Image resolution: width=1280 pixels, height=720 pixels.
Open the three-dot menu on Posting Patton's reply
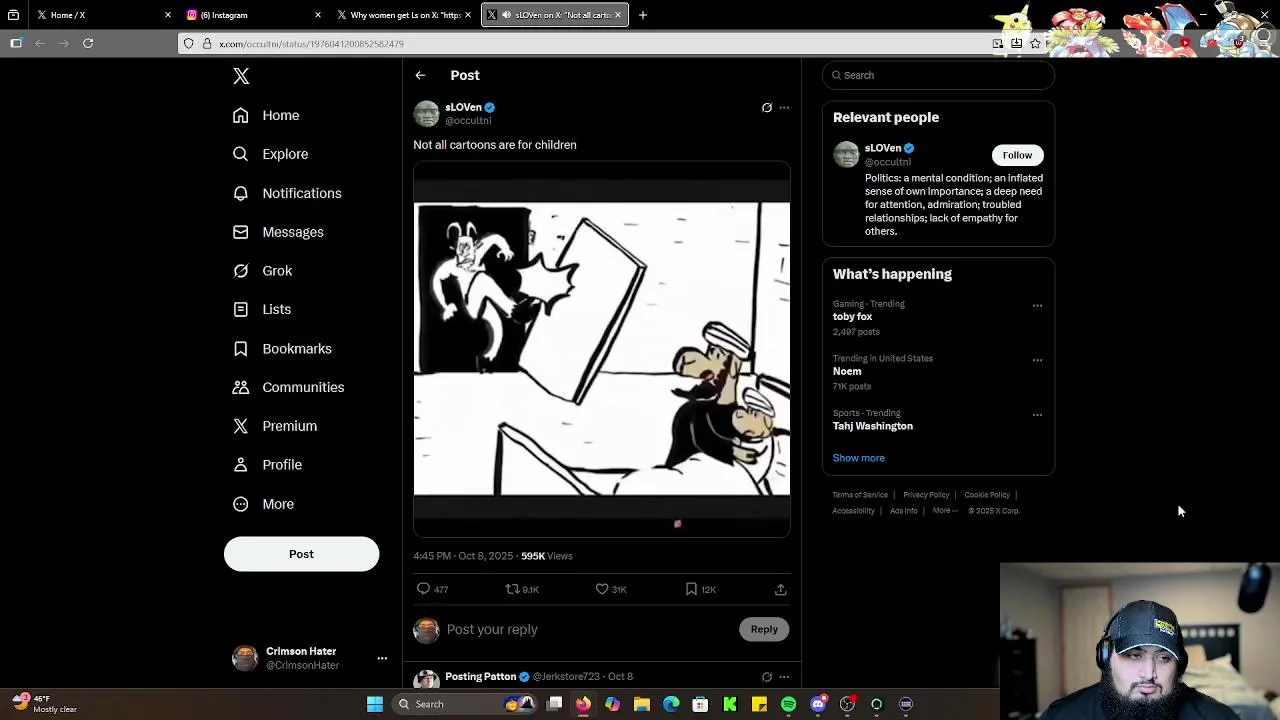tap(784, 677)
